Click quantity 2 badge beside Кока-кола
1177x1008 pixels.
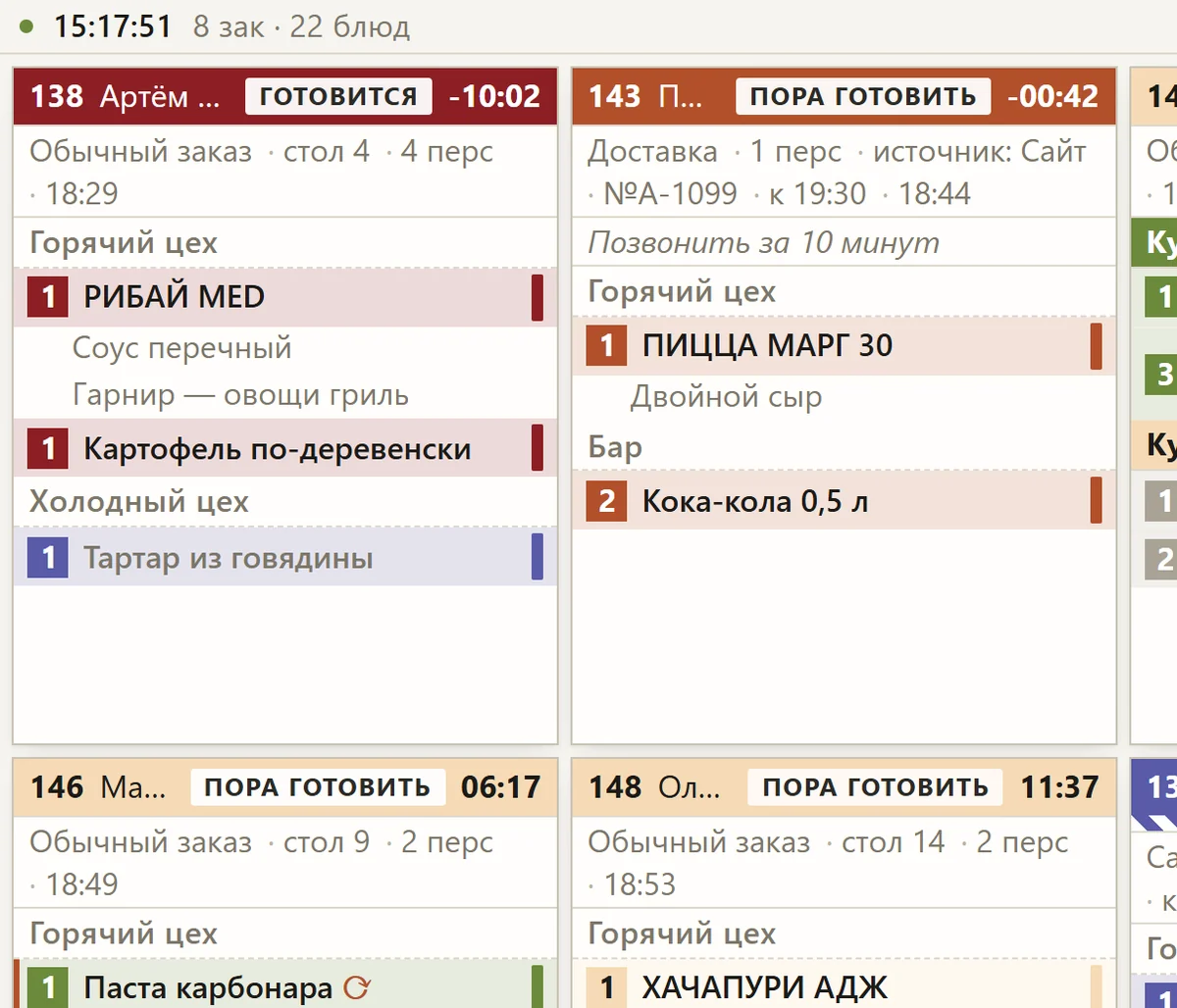tap(606, 501)
